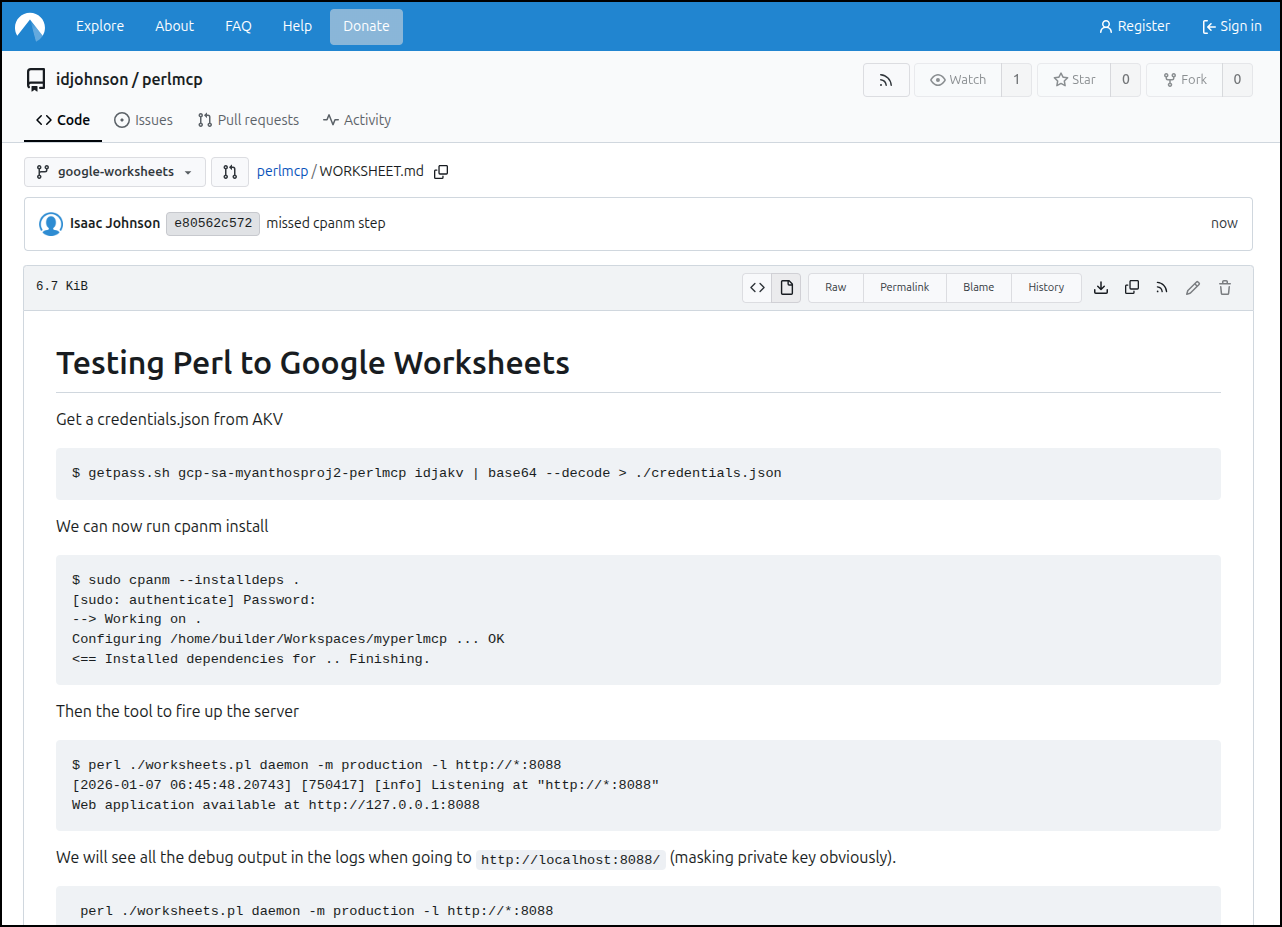The image size is (1282, 927).
Task: Open the Issues tab
Action: tap(143, 120)
